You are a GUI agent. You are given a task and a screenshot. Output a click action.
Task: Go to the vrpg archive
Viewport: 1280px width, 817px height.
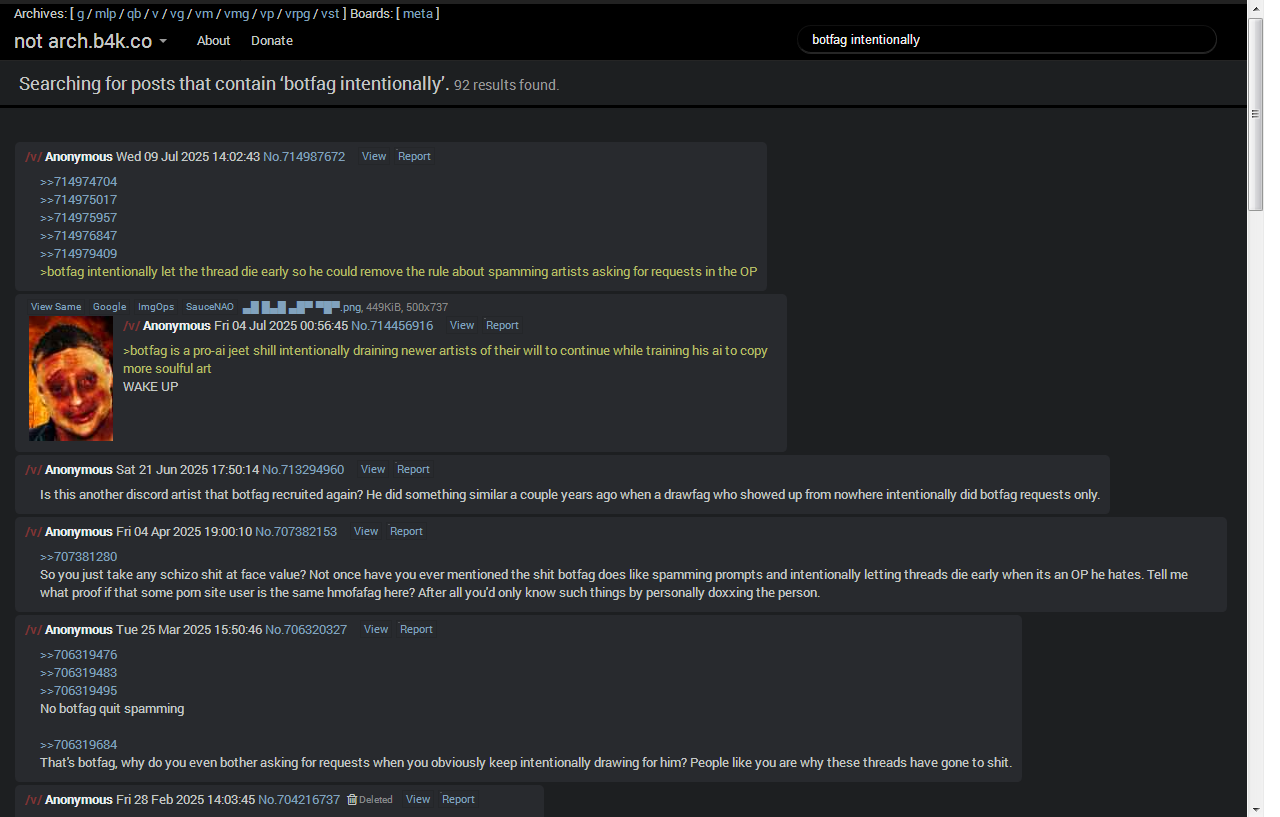pyautogui.click(x=297, y=13)
